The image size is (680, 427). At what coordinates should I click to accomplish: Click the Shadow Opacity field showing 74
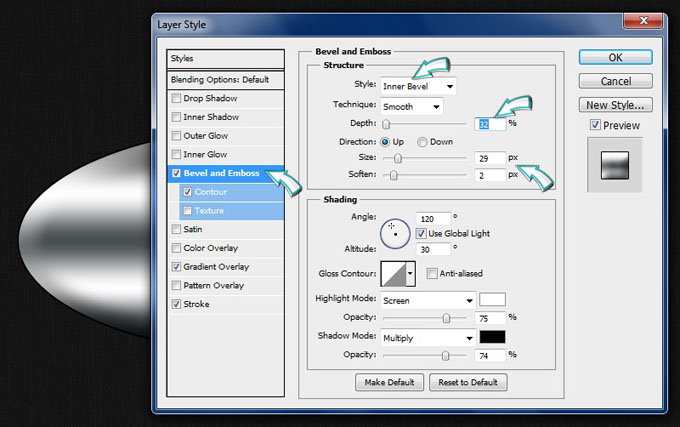pos(490,355)
